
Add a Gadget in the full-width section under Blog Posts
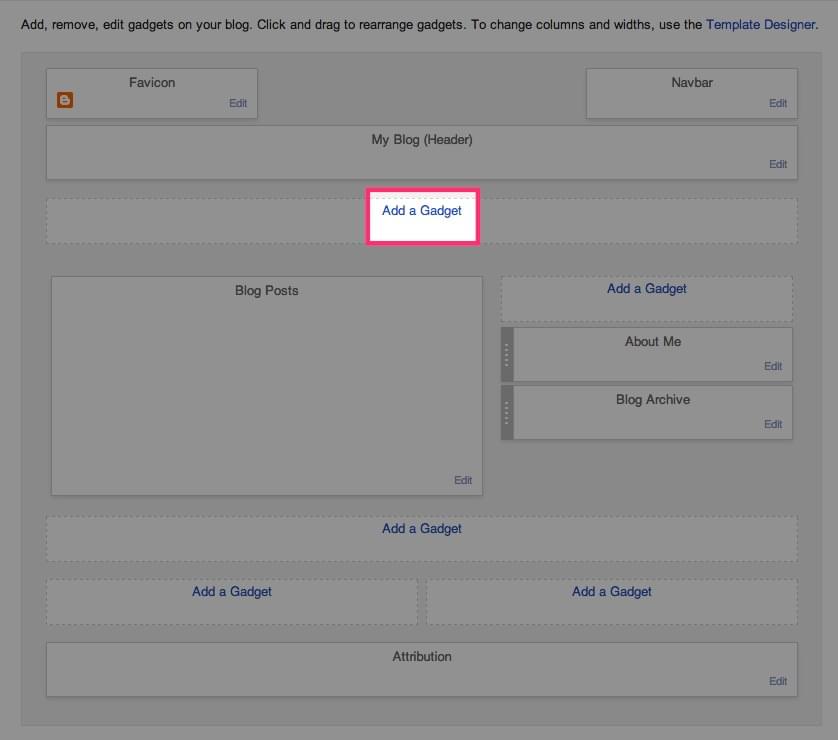pyautogui.click(x=422, y=528)
